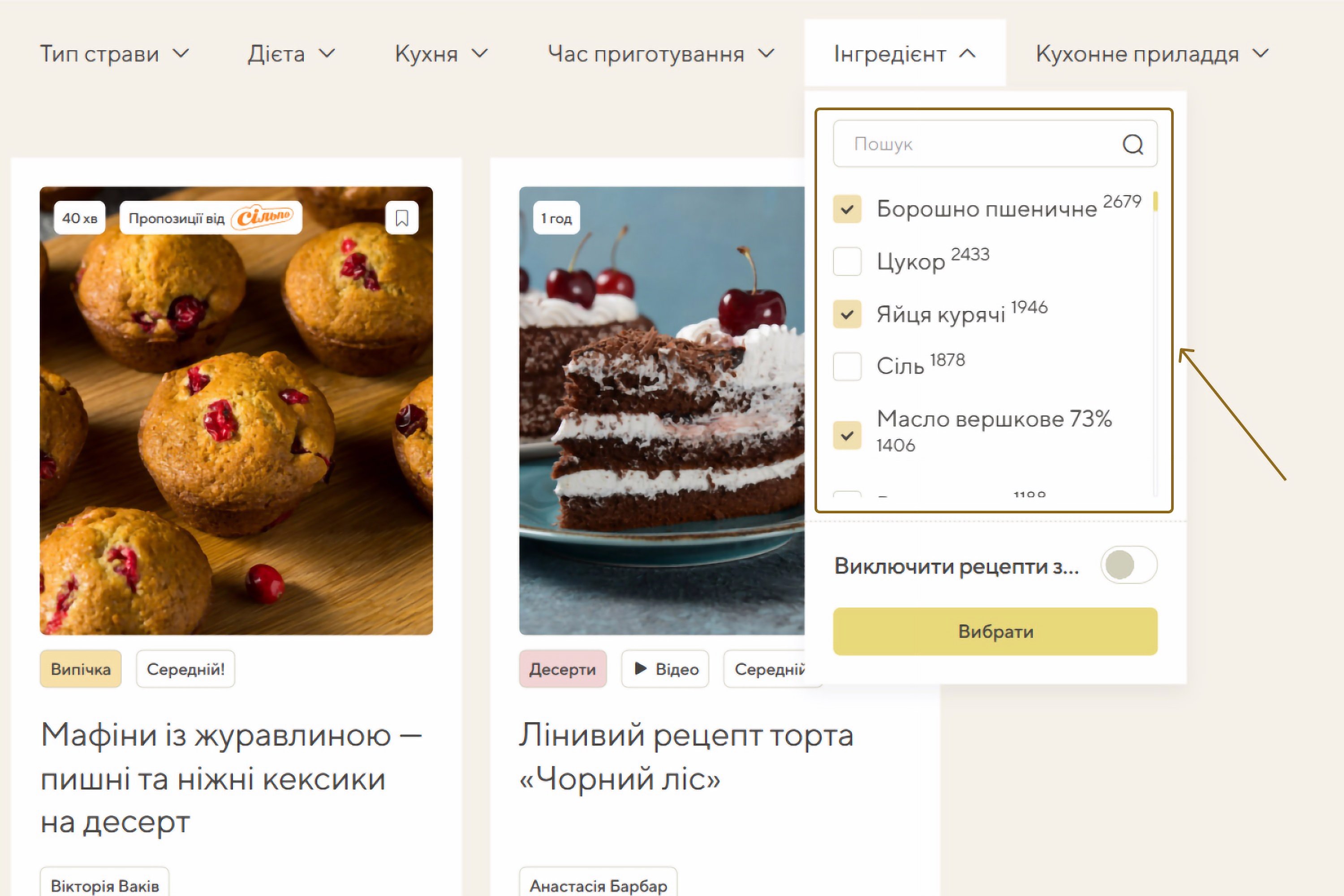Screen dimensions: 1344x896
Task: Check the Сіль ingredient checkbox
Action: click(x=847, y=366)
